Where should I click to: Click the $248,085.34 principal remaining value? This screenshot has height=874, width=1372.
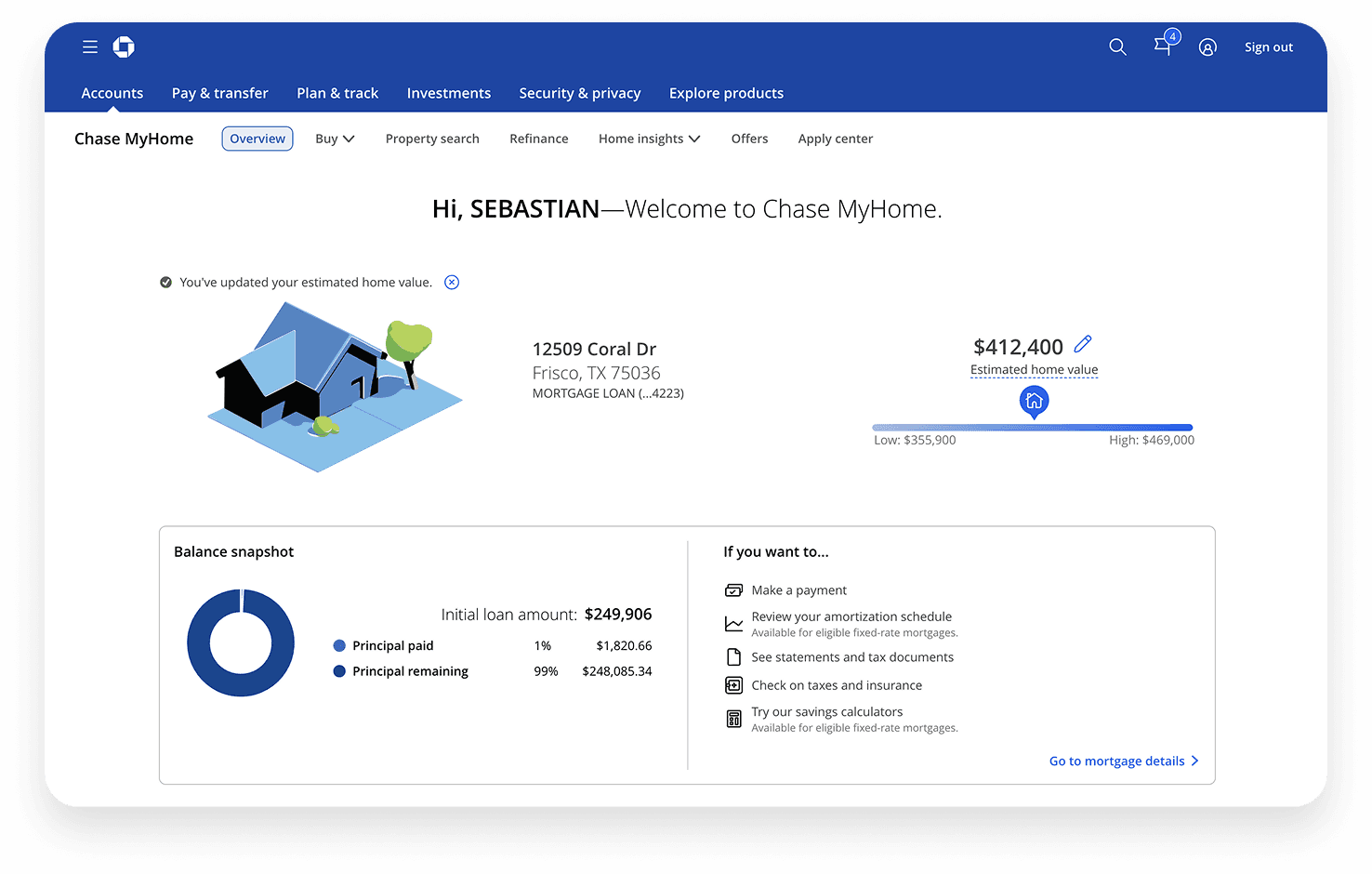pyautogui.click(x=617, y=671)
